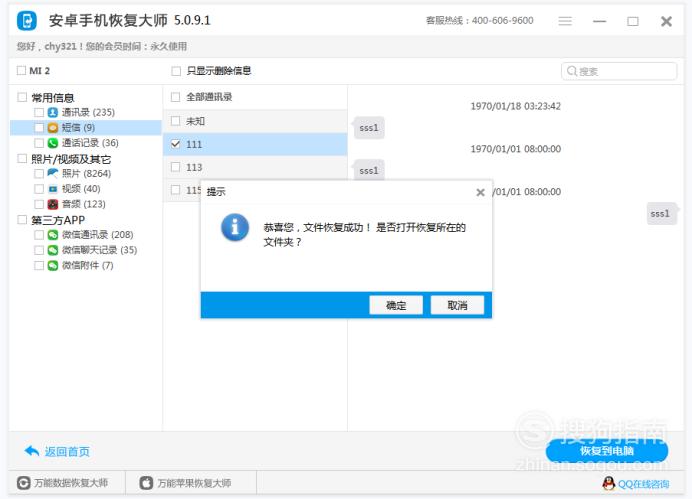This screenshot has height=499, width=692.
Task: Check the 通话记录 (36) checkbox
Action: pos(39,143)
